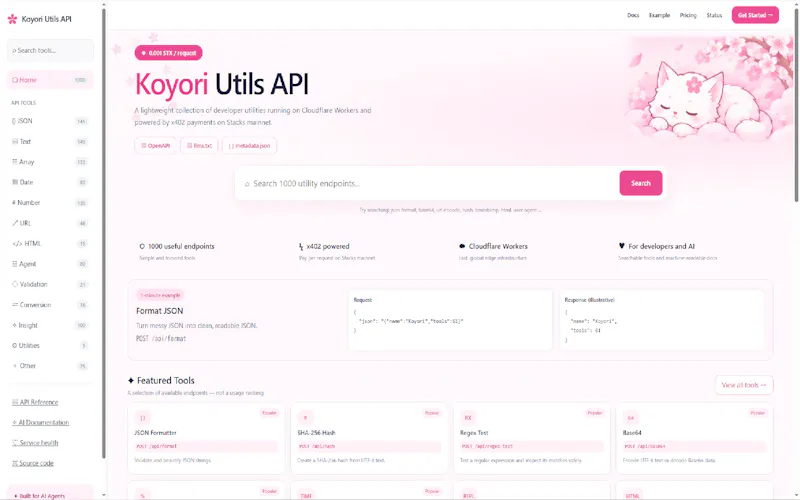Click the lightning icon beside x402 powered
The width and height of the screenshot is (800, 500).
click(301, 246)
